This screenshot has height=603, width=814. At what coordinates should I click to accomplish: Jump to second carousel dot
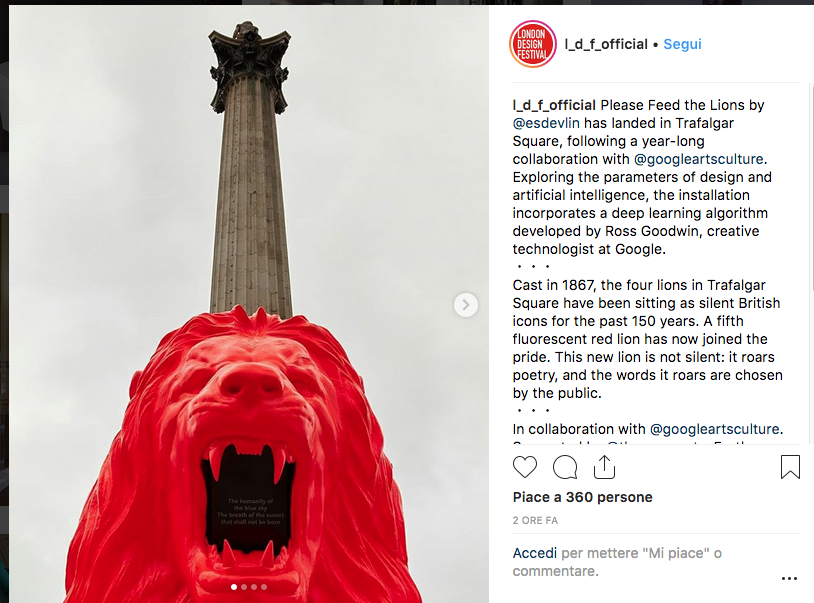(244, 587)
